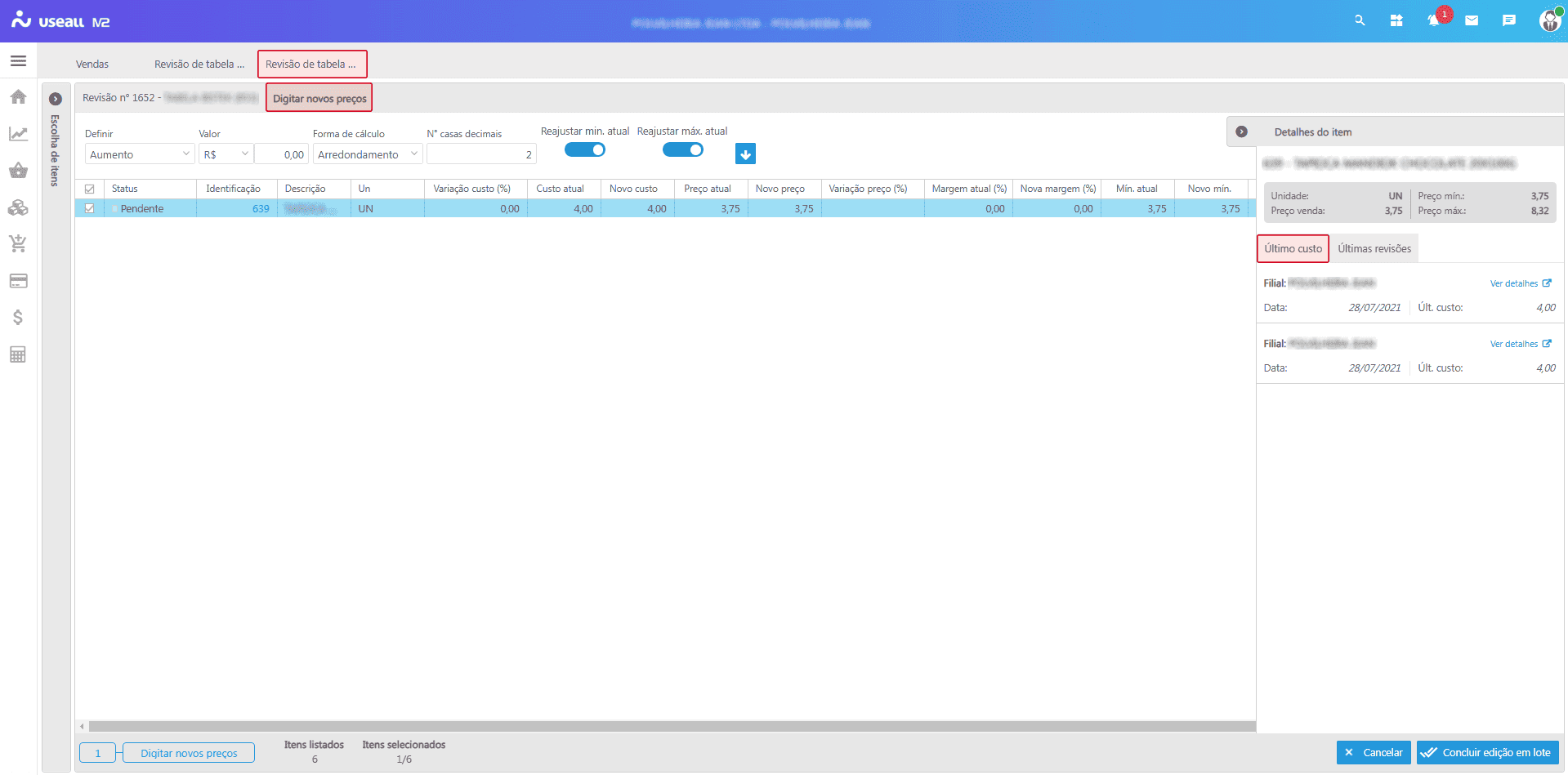Open the Forma de cálculo dropdown
1568x775 pixels.
point(367,154)
